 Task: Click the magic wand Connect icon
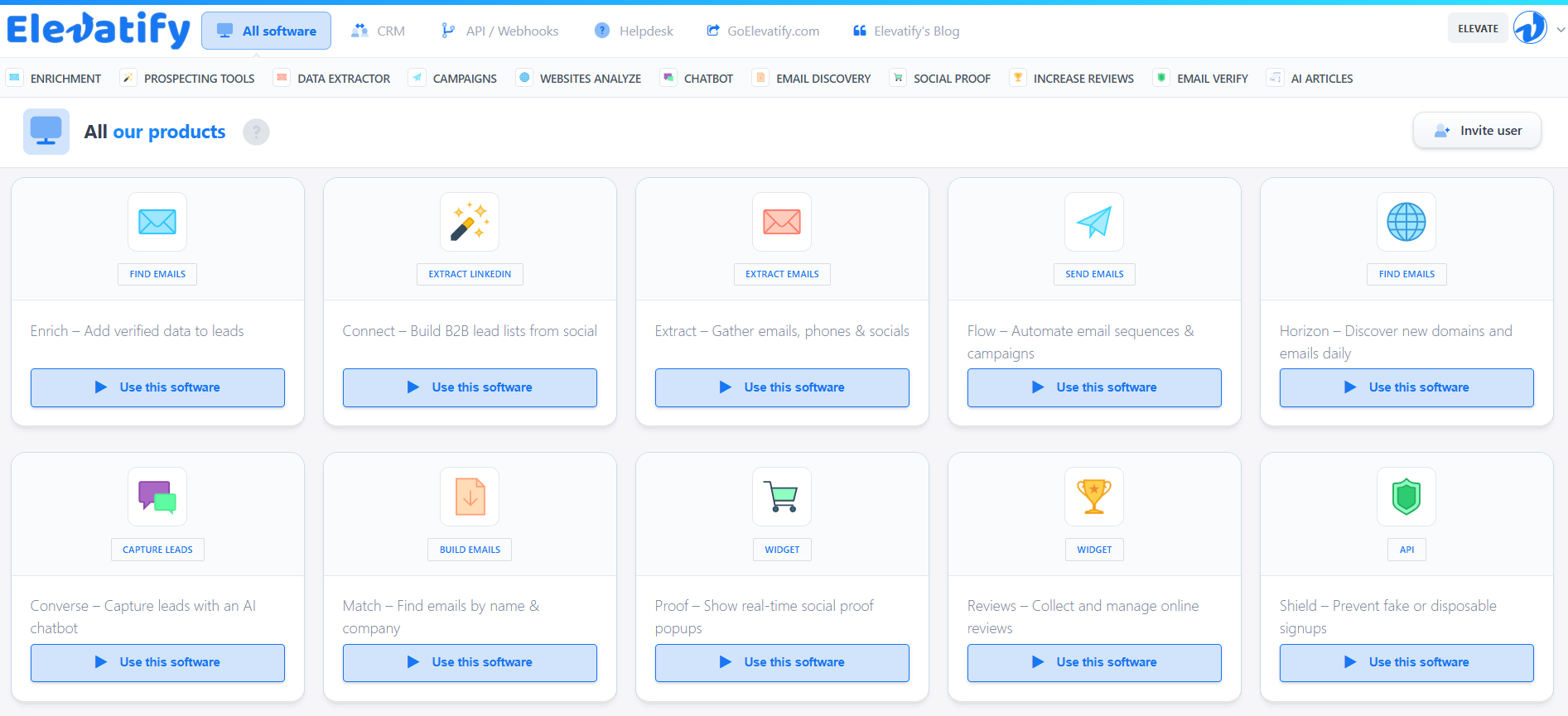point(470,222)
